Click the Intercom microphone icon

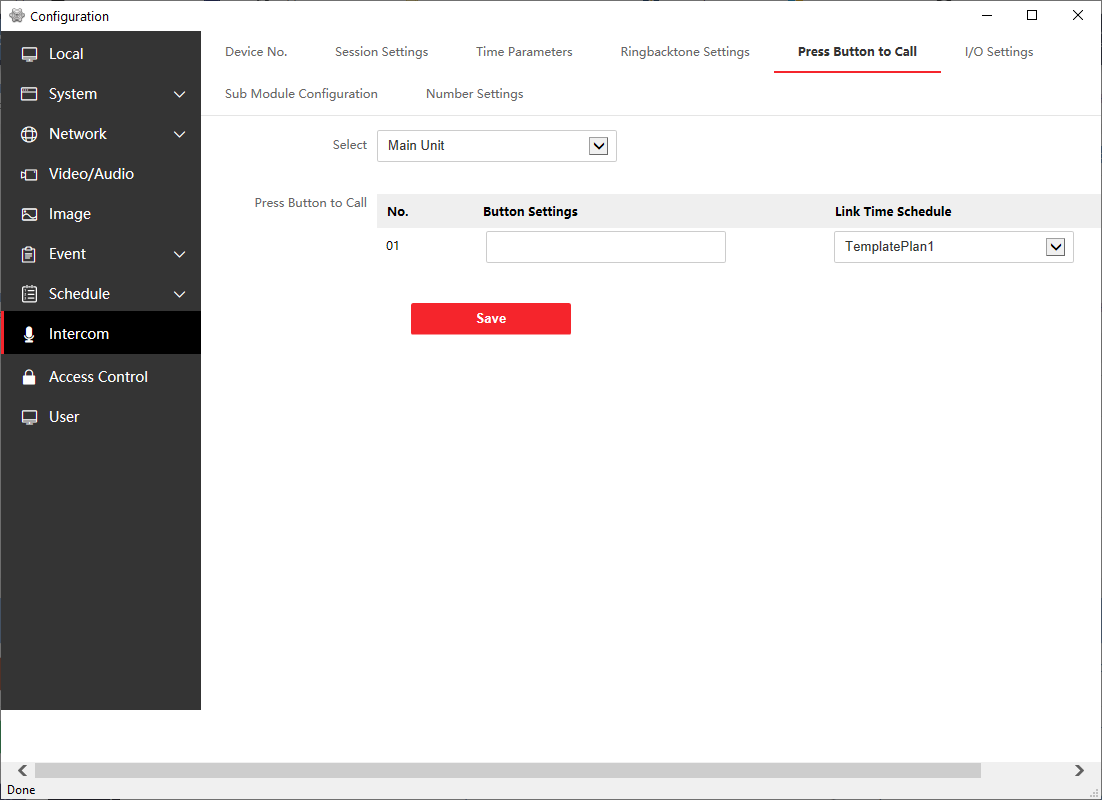pyautogui.click(x=29, y=334)
